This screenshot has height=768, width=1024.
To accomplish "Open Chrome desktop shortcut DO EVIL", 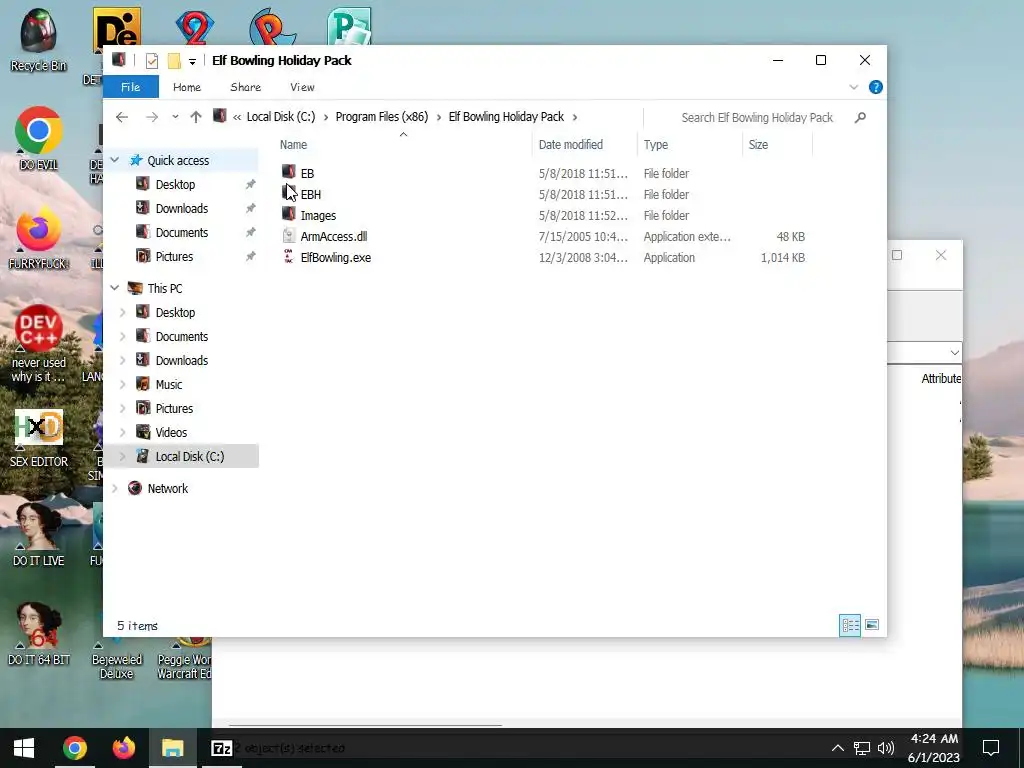I will click(39, 138).
